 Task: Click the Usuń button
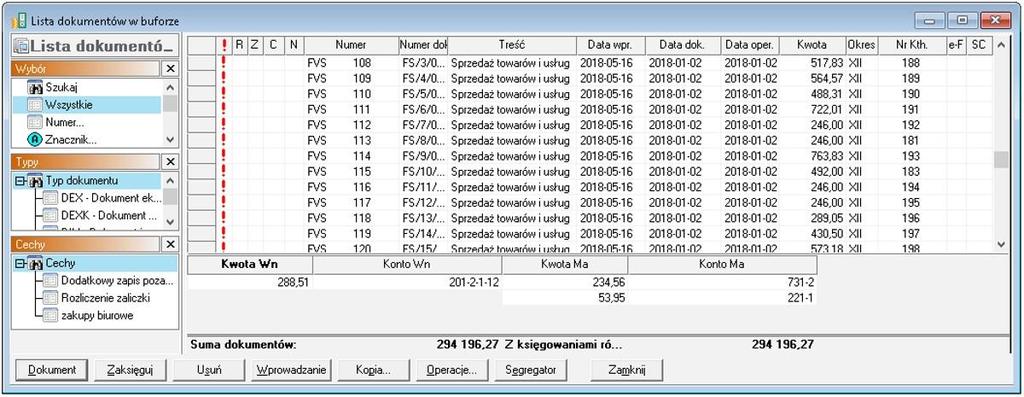click(209, 370)
